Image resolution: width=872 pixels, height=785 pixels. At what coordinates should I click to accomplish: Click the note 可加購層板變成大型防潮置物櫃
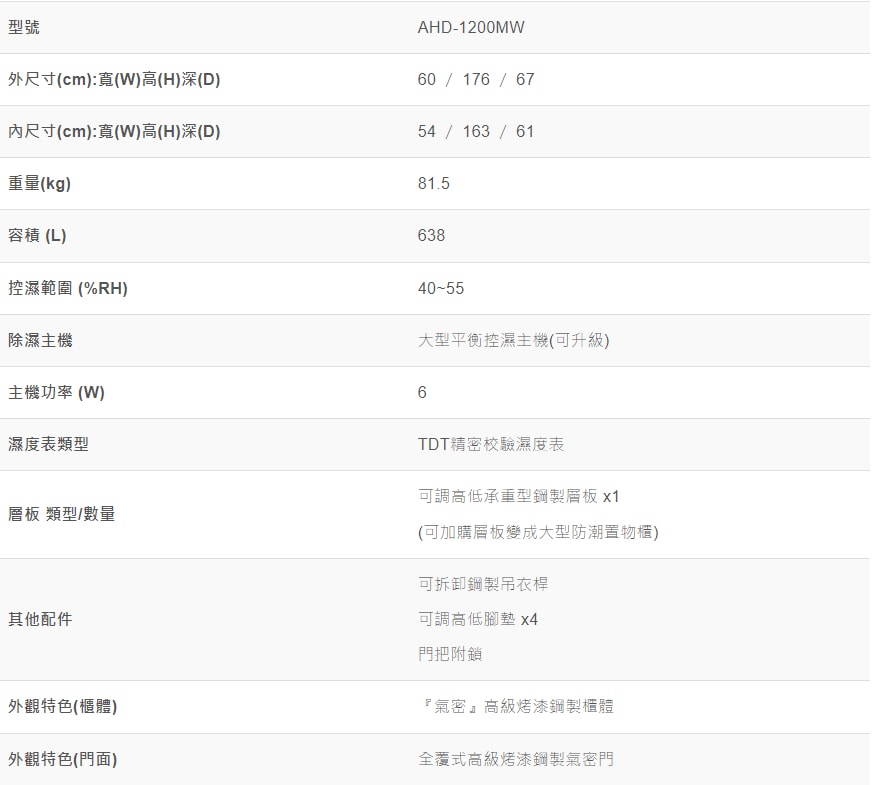[538, 532]
